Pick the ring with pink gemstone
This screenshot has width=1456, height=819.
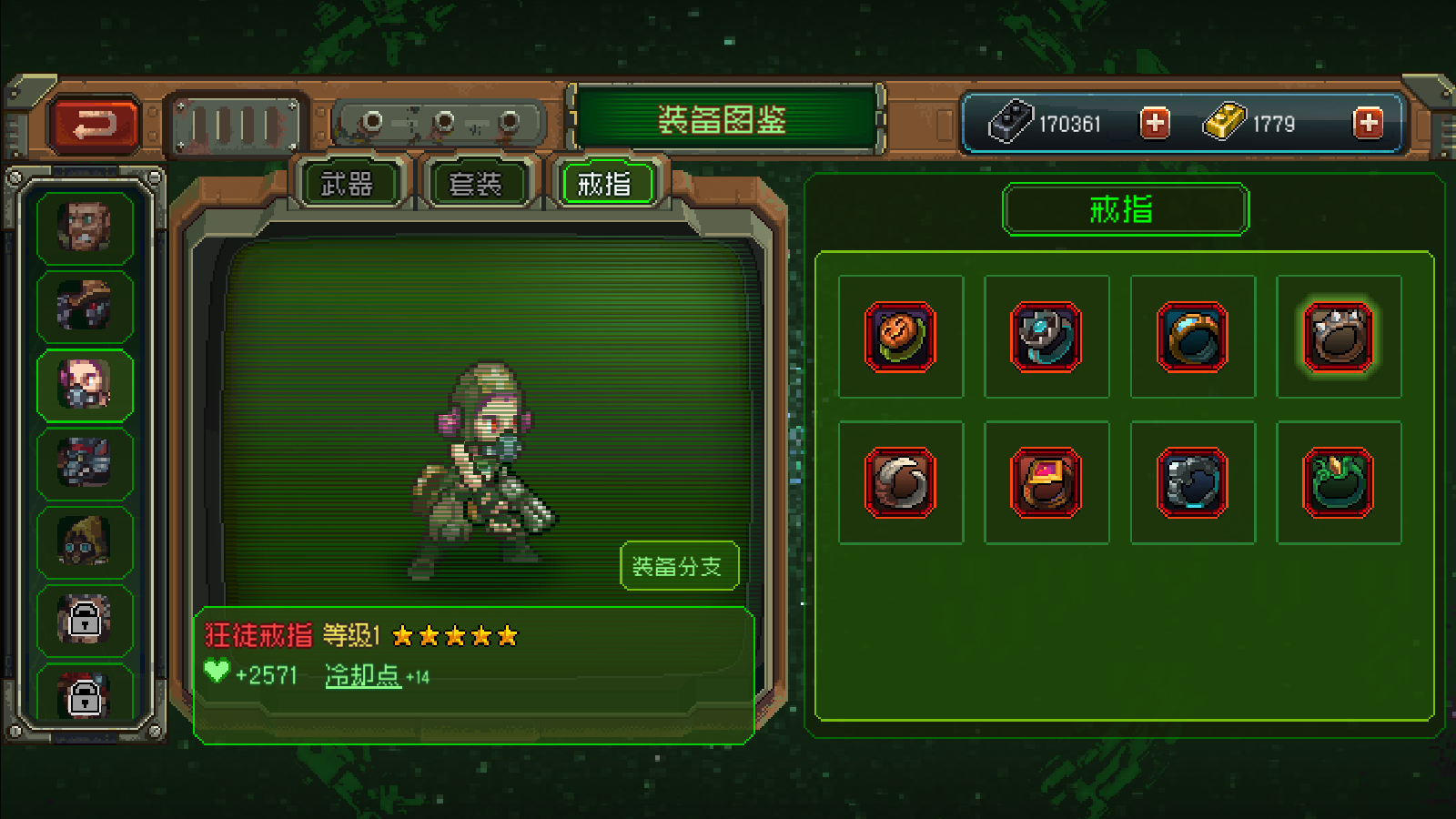click(x=1046, y=482)
